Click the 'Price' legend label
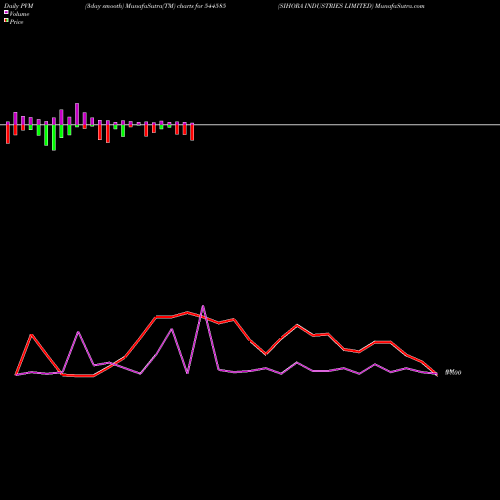500x500 pixels. [16, 22]
